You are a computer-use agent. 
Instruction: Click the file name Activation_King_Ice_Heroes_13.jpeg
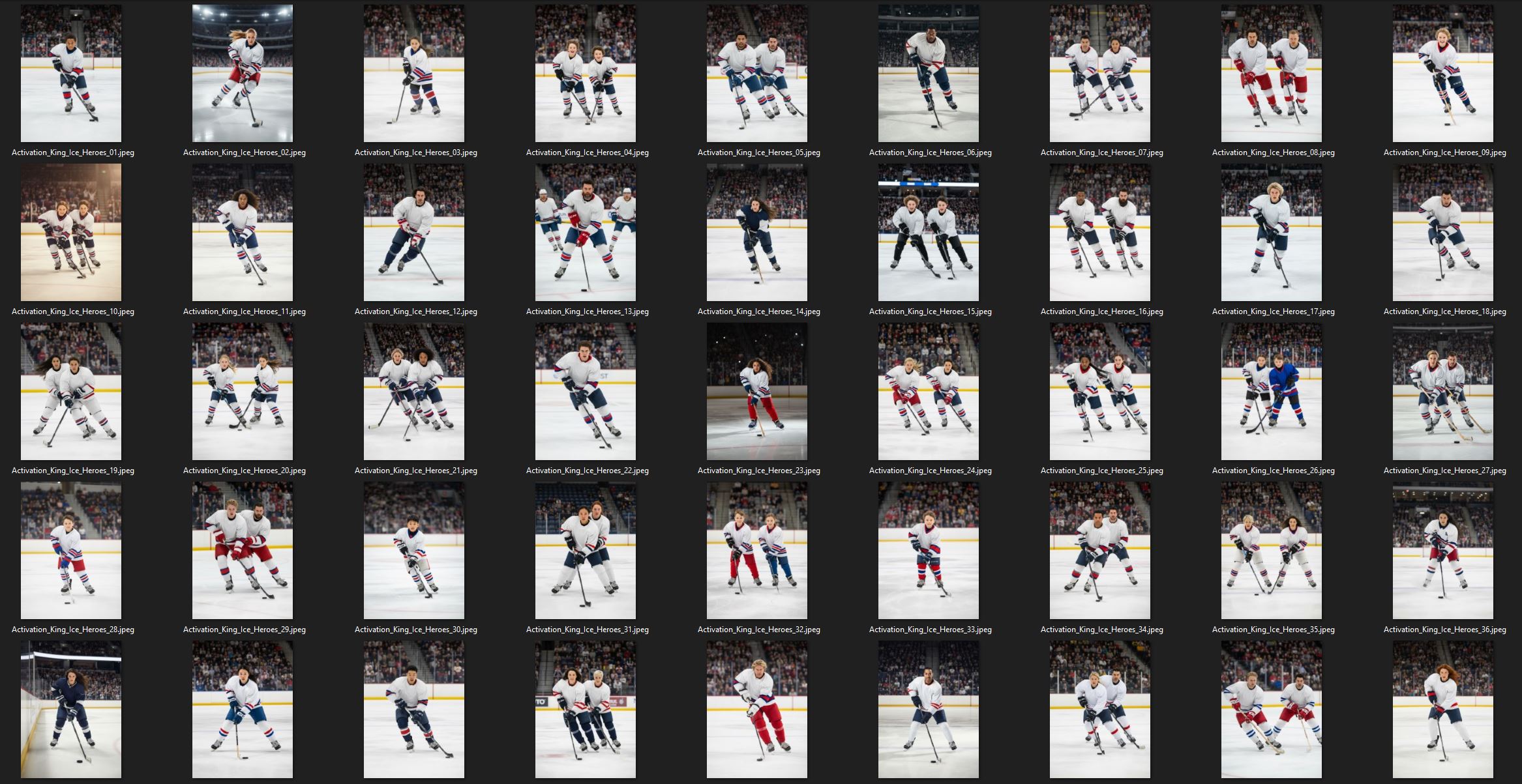tap(588, 312)
